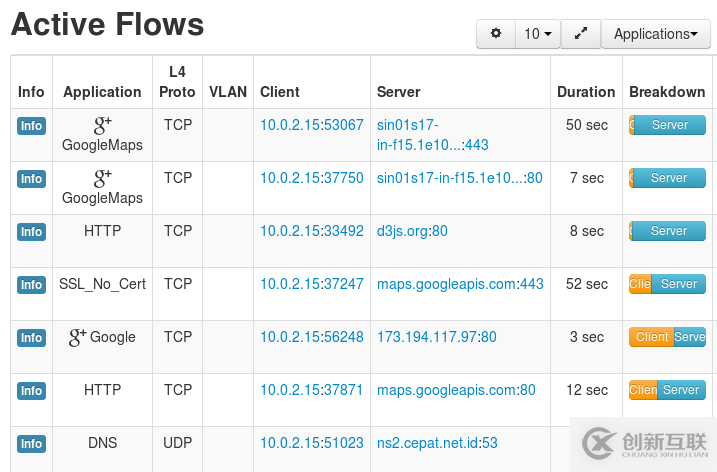This screenshot has height=472, width=717.
Task: Sort flows by the Application column header
Action: click(102, 92)
